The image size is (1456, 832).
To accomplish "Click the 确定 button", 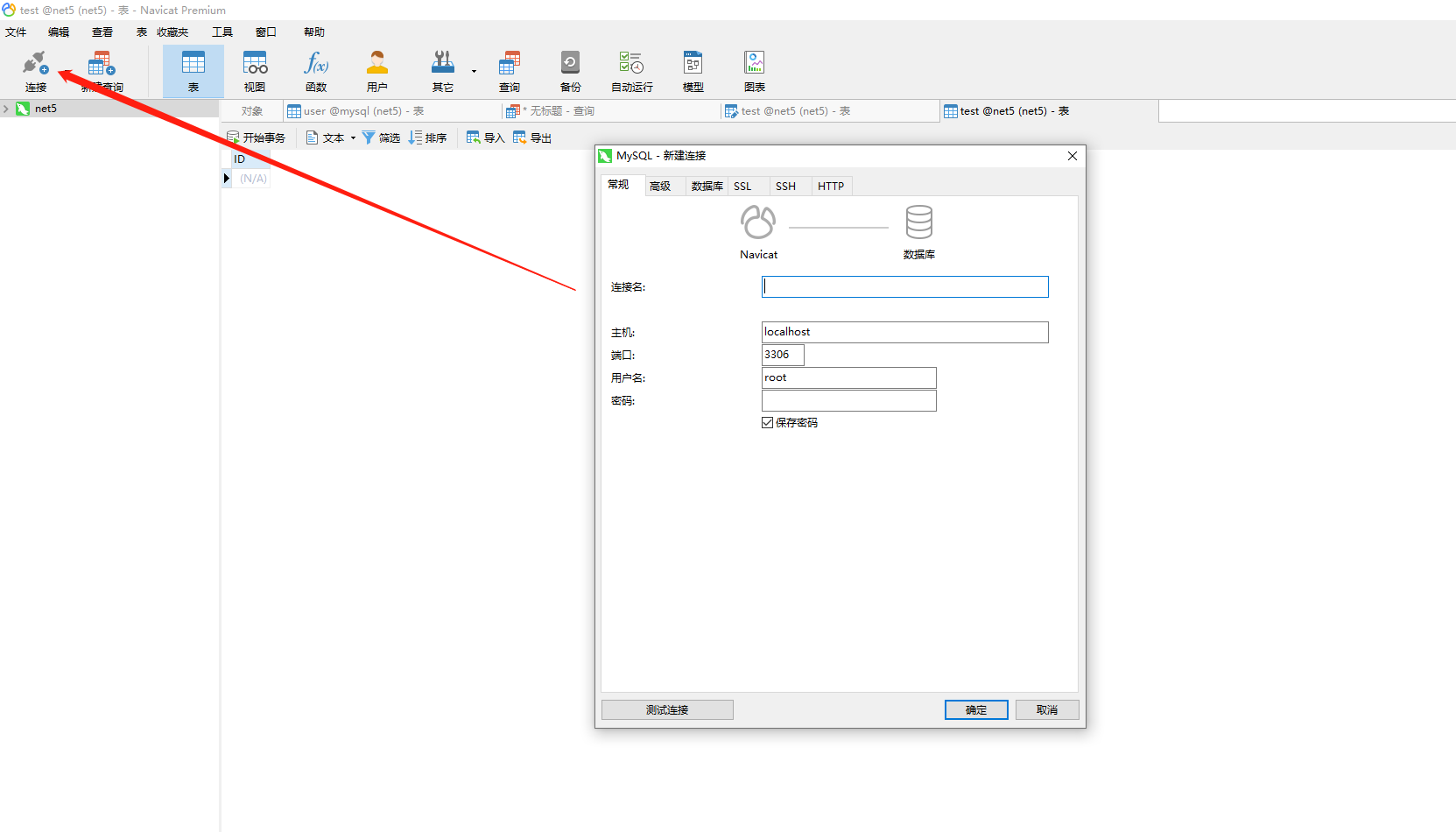I will pyautogui.click(x=976, y=710).
